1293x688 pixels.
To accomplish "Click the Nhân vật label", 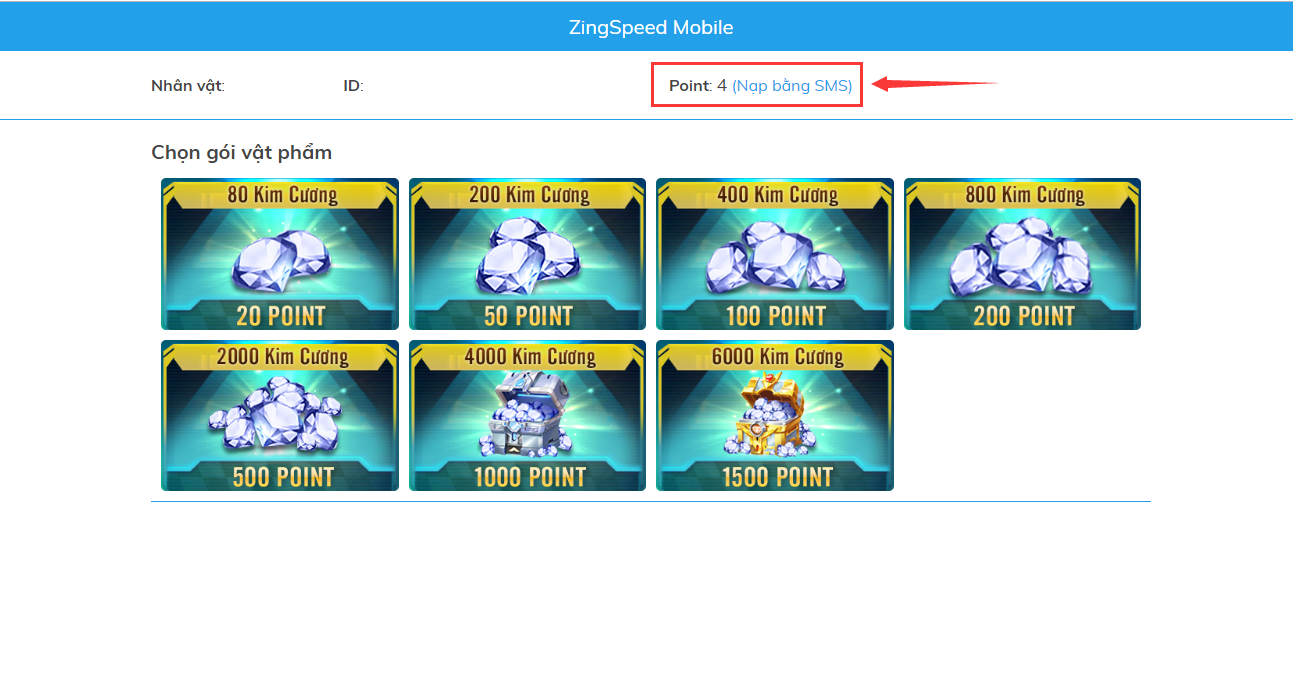I will [x=188, y=86].
